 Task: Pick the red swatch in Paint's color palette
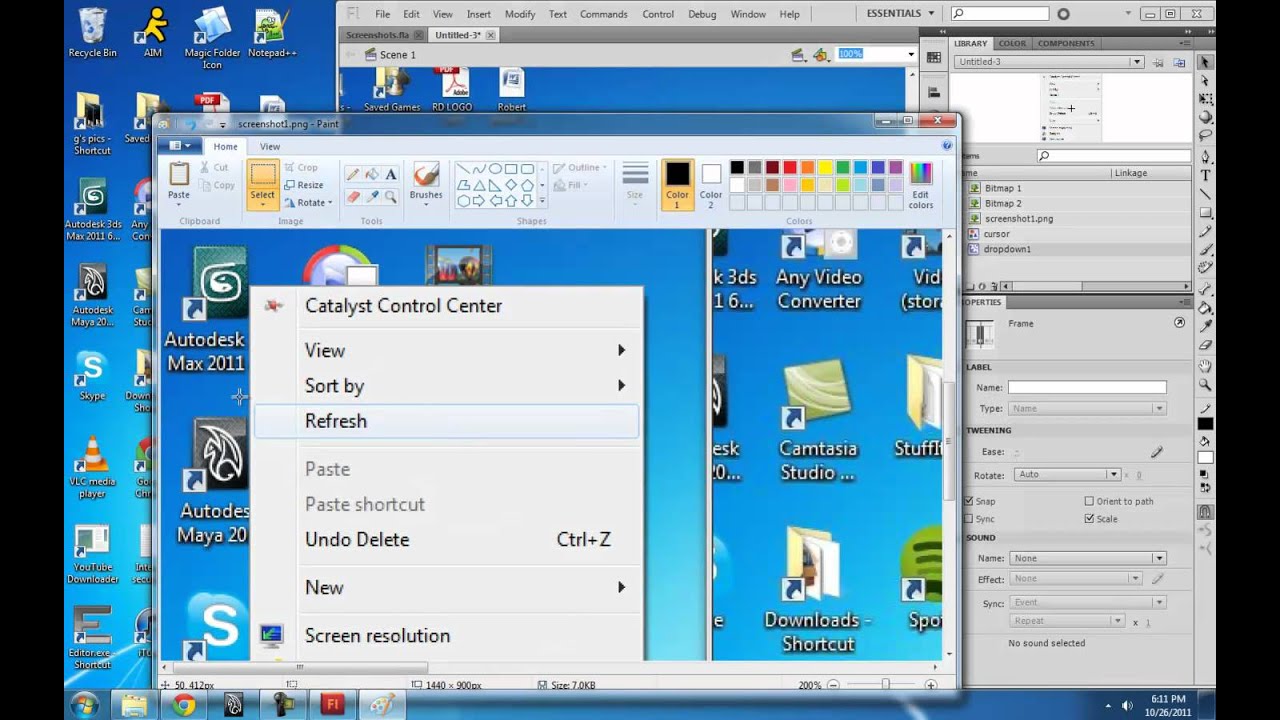[x=790, y=168]
